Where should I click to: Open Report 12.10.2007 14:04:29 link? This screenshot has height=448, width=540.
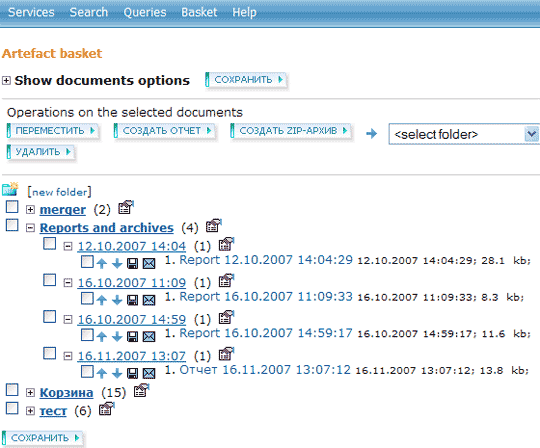(x=266, y=260)
